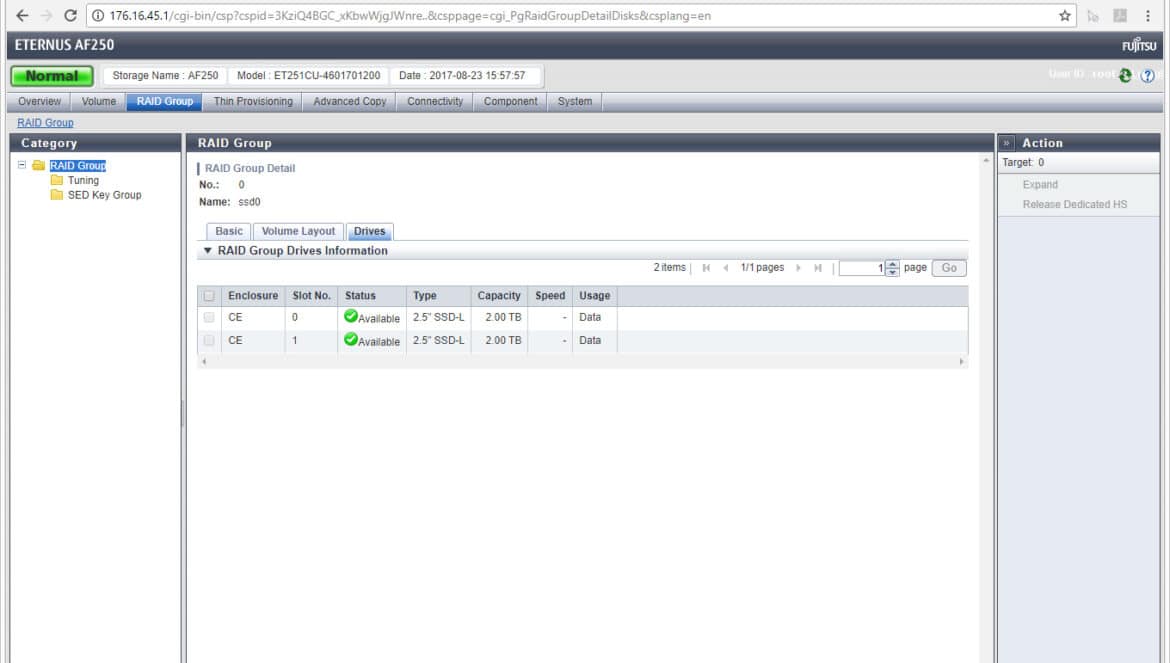Click the Go button for page navigation
This screenshot has width=1170, height=663.
coord(949,268)
